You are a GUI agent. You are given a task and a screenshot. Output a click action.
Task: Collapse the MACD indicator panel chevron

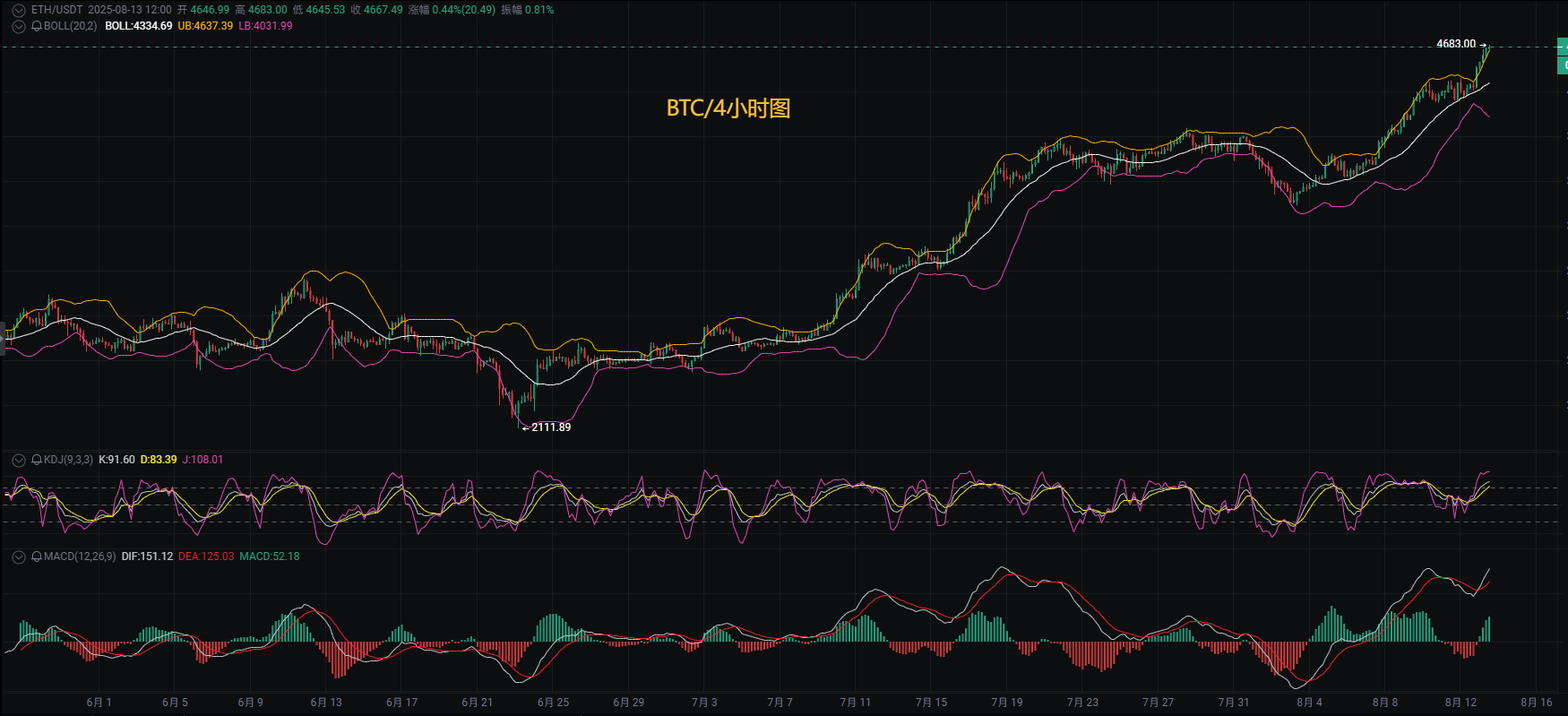(19, 557)
